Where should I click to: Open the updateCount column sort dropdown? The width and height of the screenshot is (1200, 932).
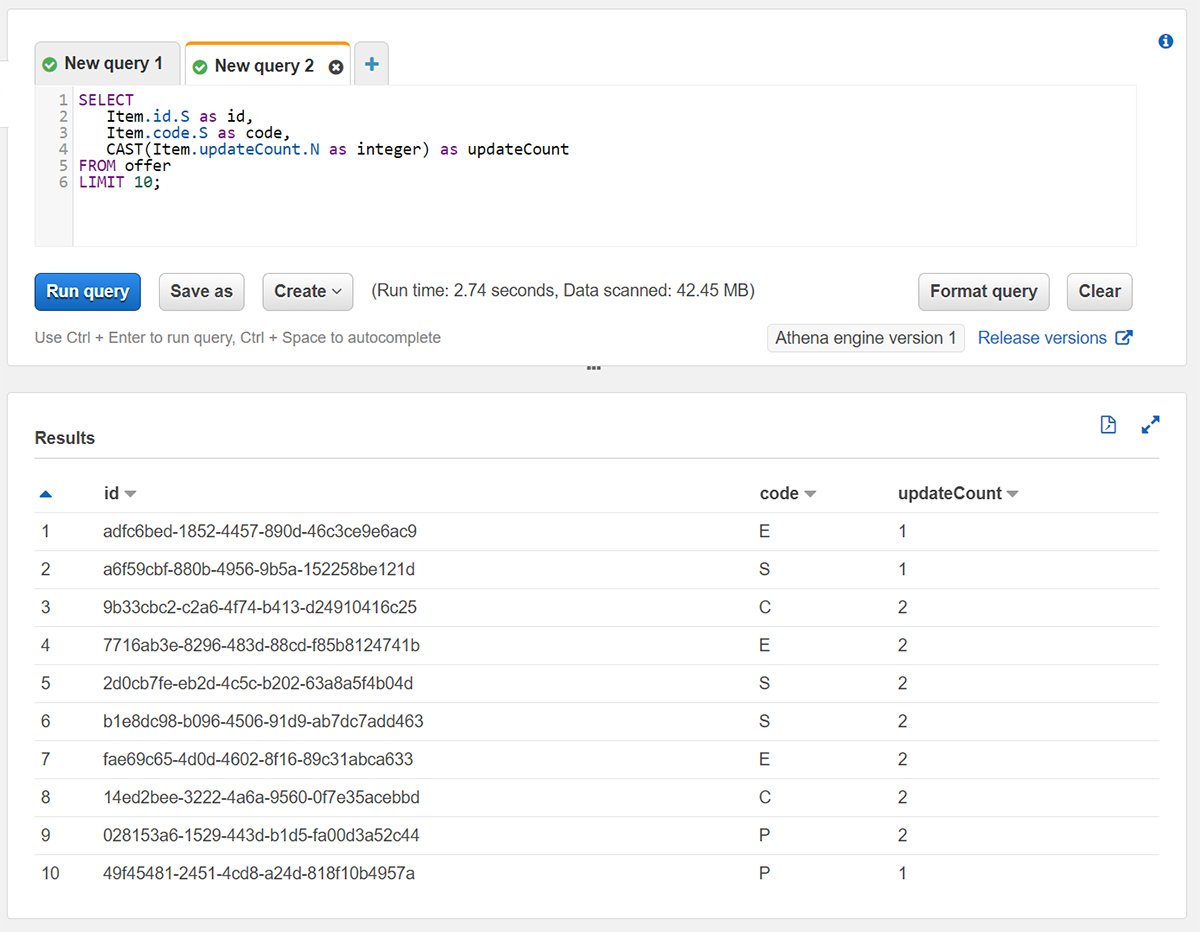[1012, 494]
